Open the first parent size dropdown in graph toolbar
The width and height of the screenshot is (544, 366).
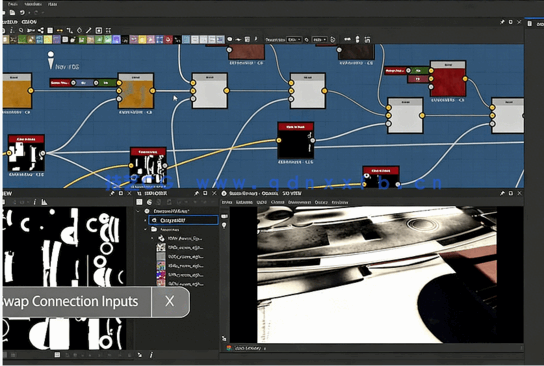coord(294,40)
